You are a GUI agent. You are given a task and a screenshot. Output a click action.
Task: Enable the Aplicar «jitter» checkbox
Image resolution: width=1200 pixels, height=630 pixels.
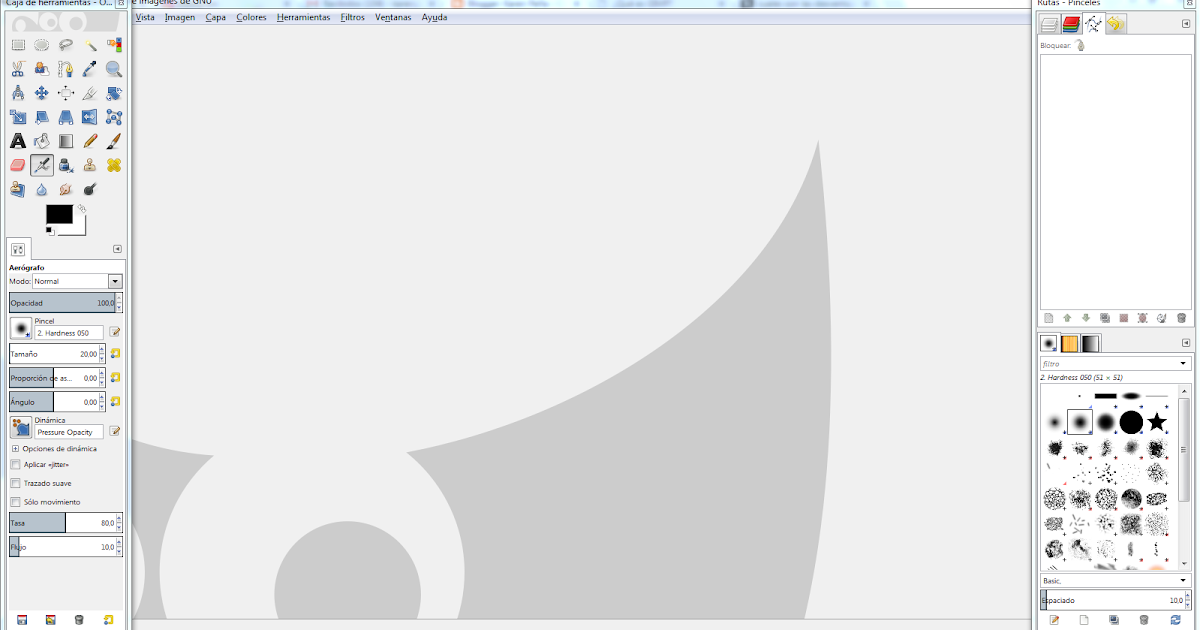pos(16,464)
